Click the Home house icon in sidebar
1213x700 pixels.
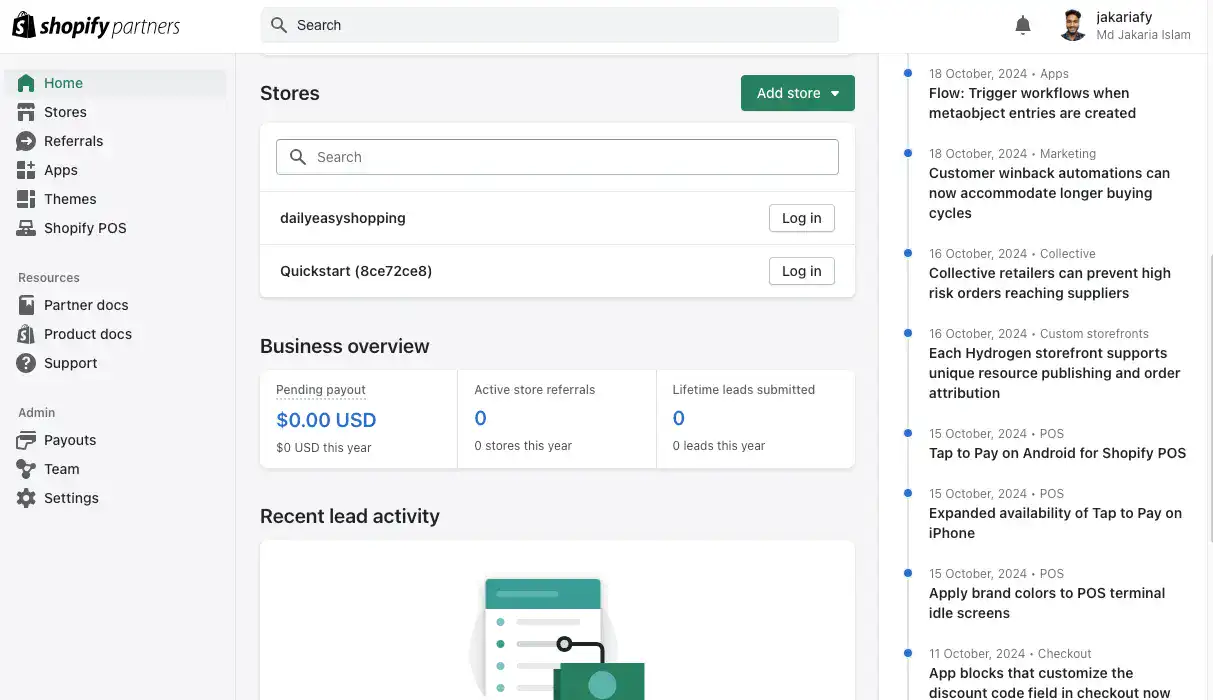26,83
